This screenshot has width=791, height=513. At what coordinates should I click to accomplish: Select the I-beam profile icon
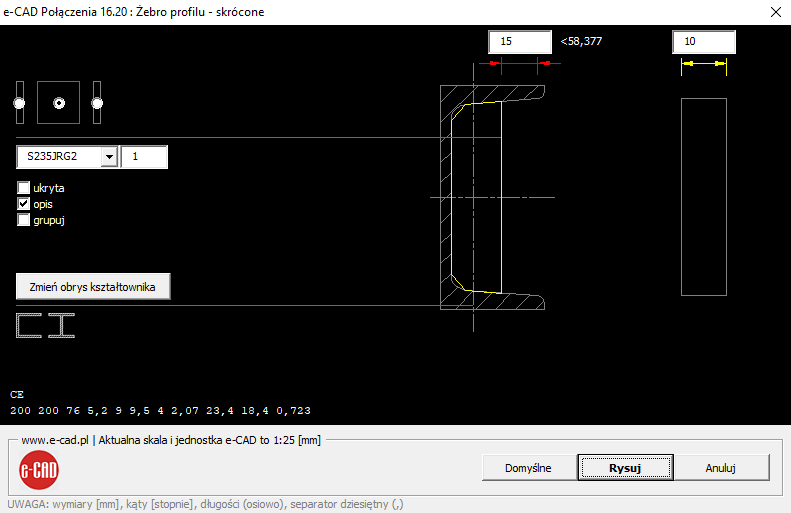click(x=62, y=325)
